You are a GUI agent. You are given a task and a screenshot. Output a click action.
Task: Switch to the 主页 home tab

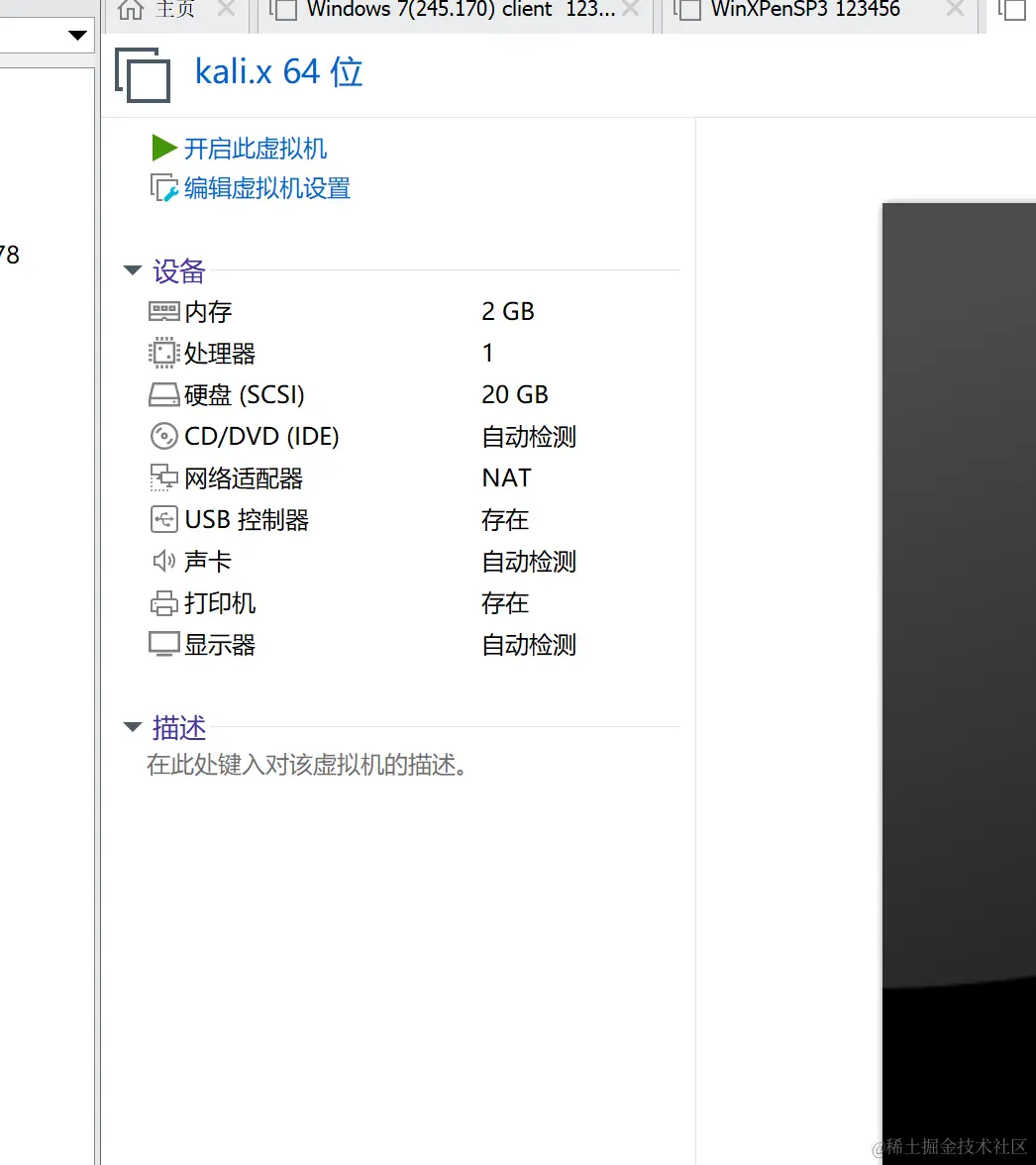click(x=176, y=16)
